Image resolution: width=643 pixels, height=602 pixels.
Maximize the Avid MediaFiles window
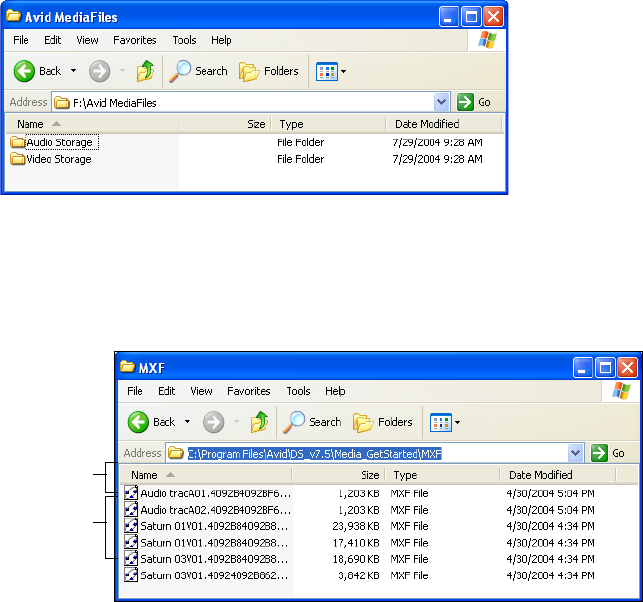[471, 17]
